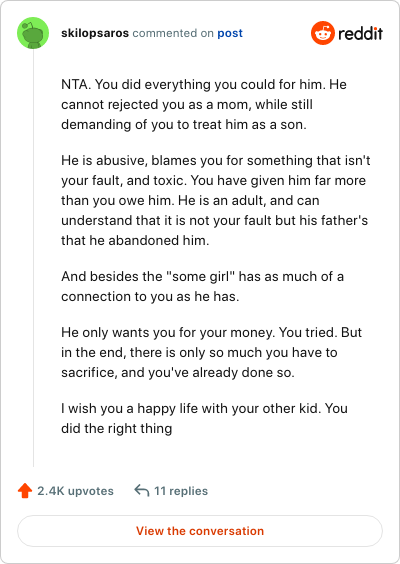Follow the blue "post" link

(230, 33)
